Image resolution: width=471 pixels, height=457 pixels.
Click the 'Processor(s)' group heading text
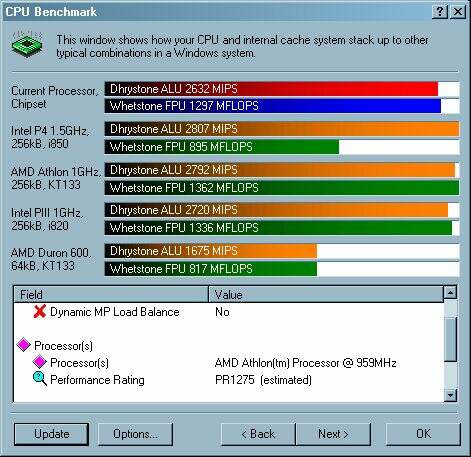click(x=63, y=346)
